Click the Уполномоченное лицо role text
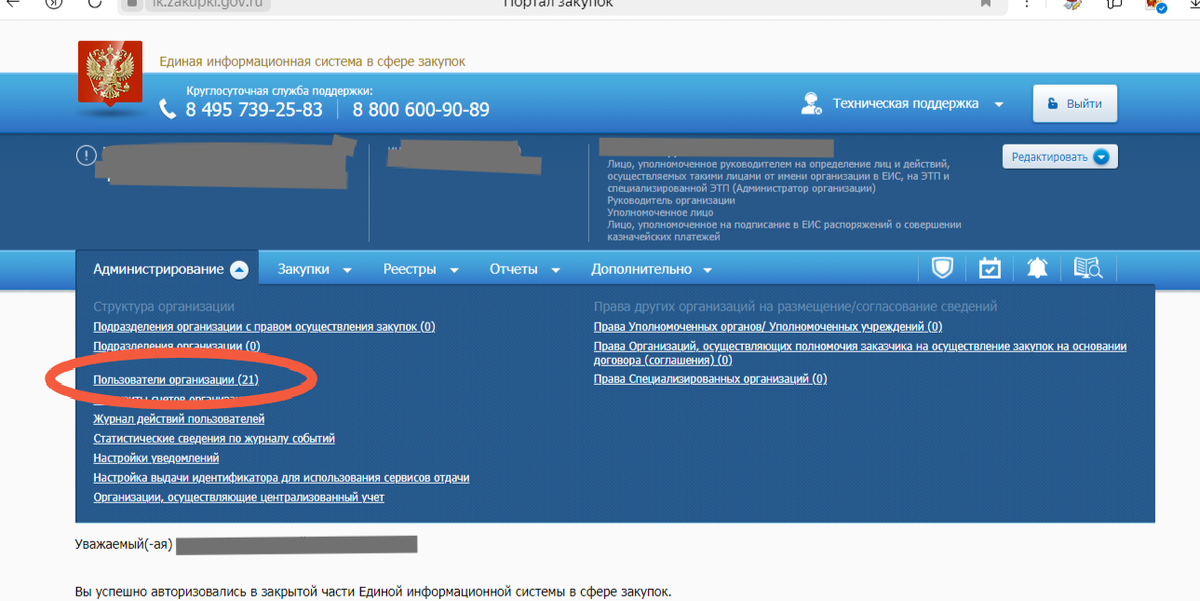 click(660, 212)
